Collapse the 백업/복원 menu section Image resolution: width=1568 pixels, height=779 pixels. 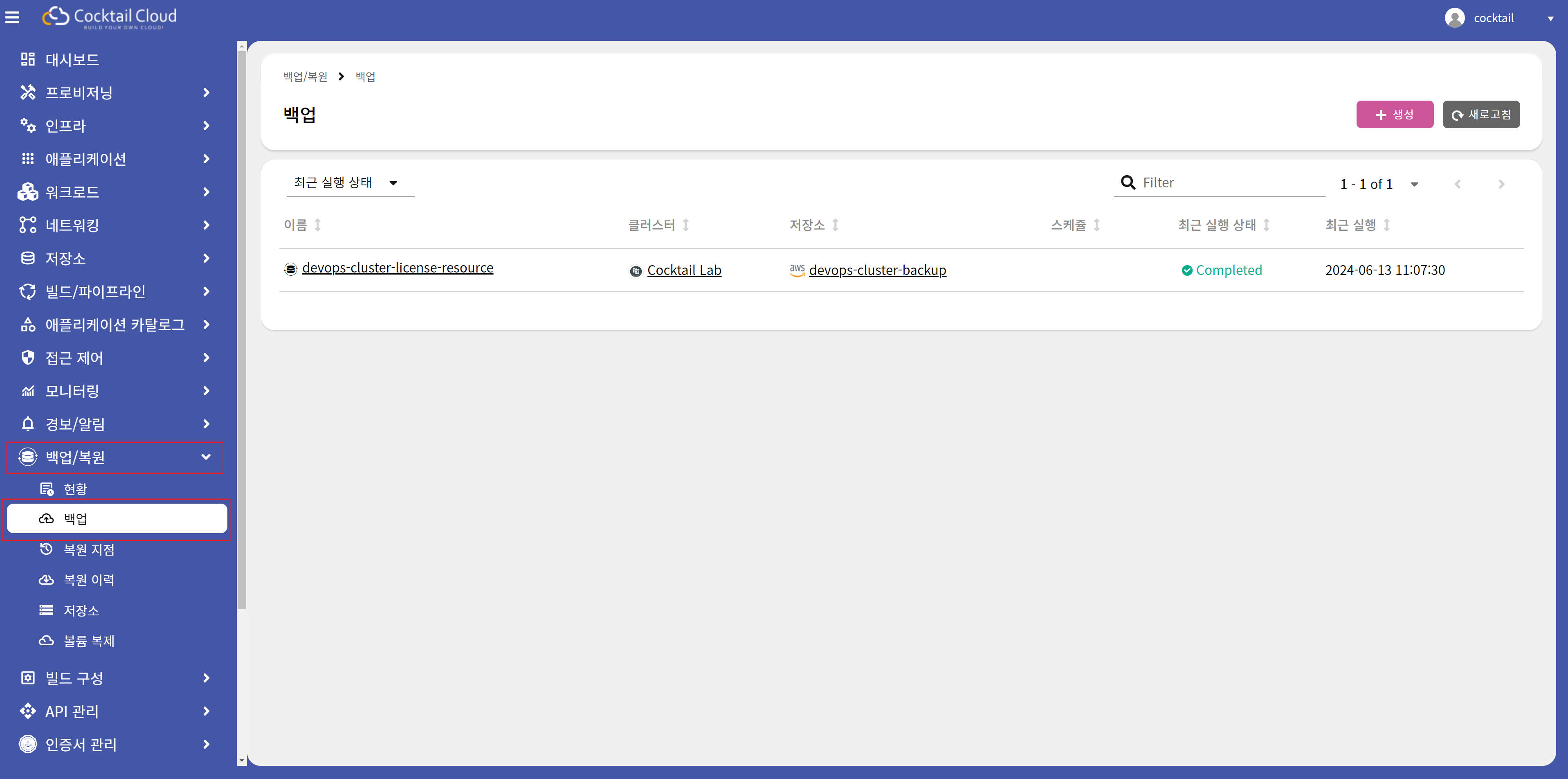click(x=206, y=457)
